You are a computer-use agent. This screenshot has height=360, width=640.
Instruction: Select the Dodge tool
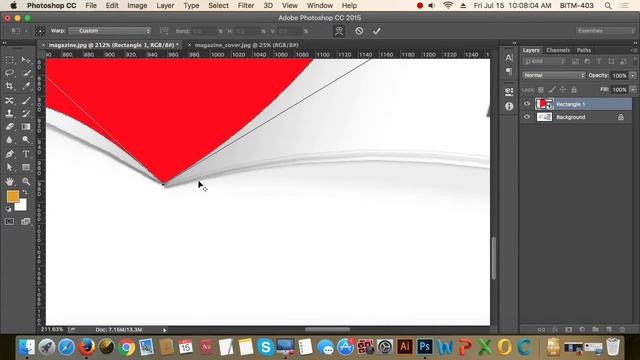click(x=26, y=140)
